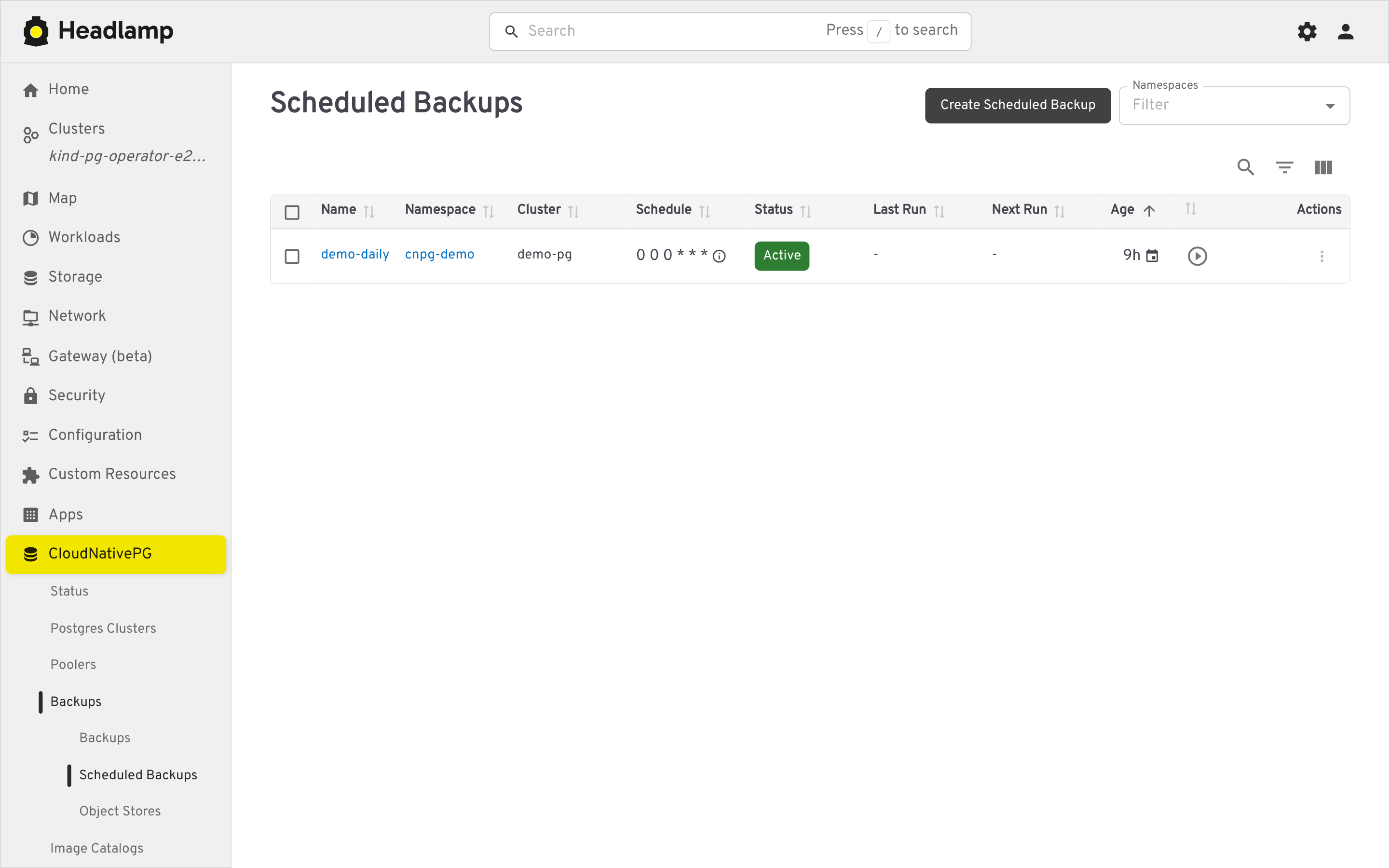Open Object Stores page
The image size is (1389, 868).
pos(120,811)
